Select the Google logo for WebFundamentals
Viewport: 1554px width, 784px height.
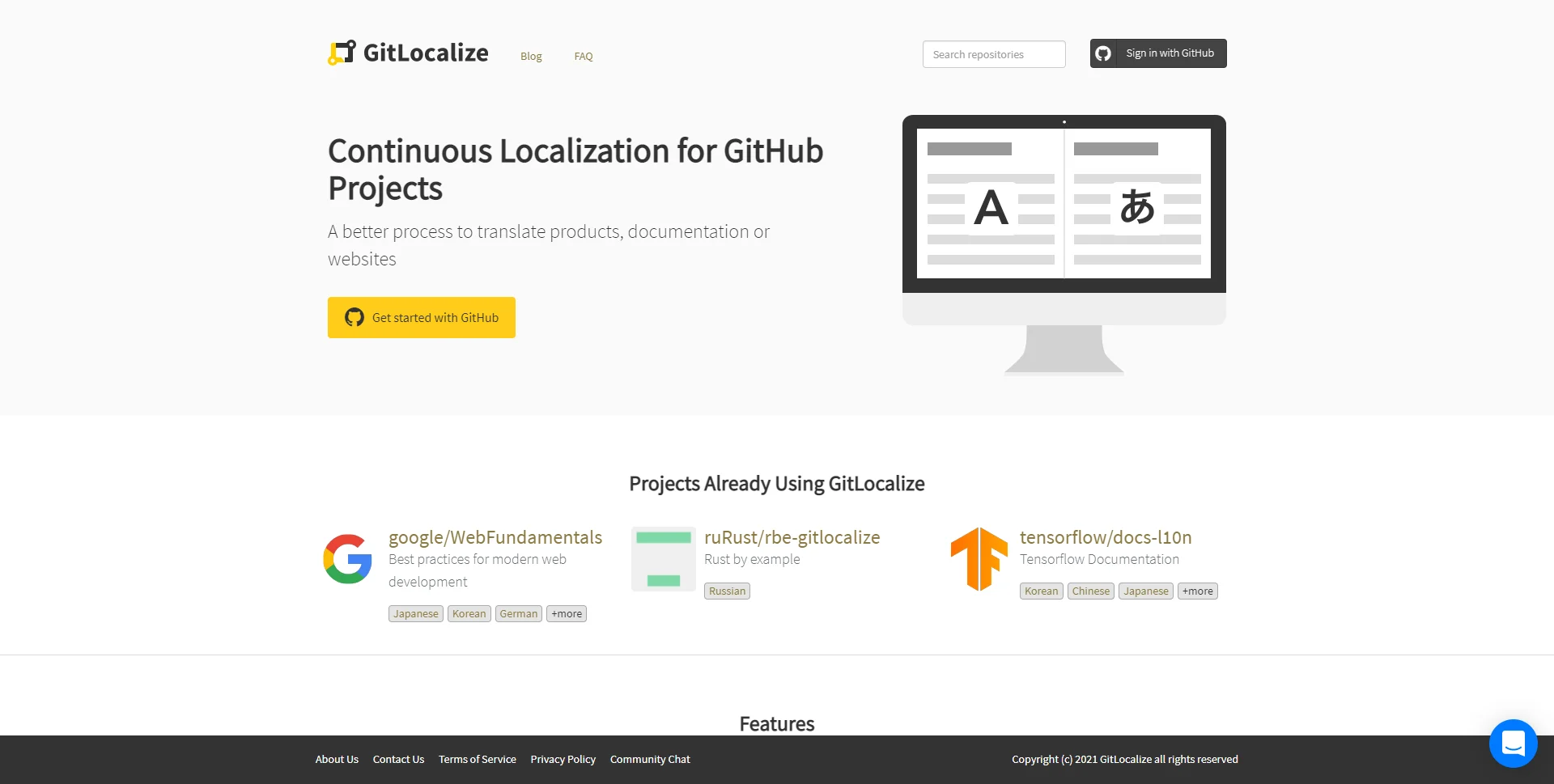(347, 558)
